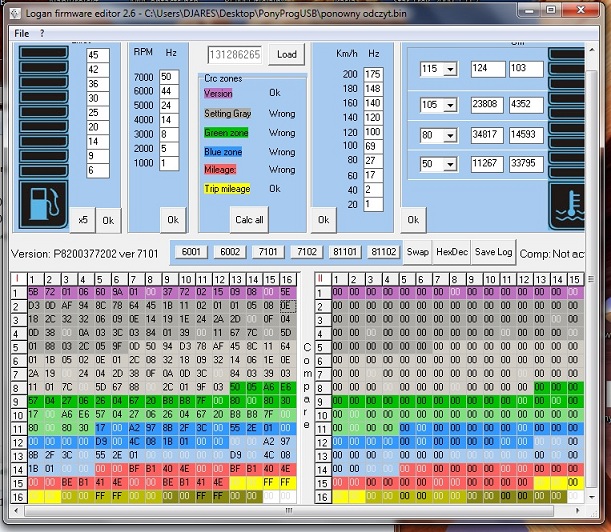Click hex cell D3 in table I row 2
Viewport: 611px width, 532px height.
click(34, 306)
